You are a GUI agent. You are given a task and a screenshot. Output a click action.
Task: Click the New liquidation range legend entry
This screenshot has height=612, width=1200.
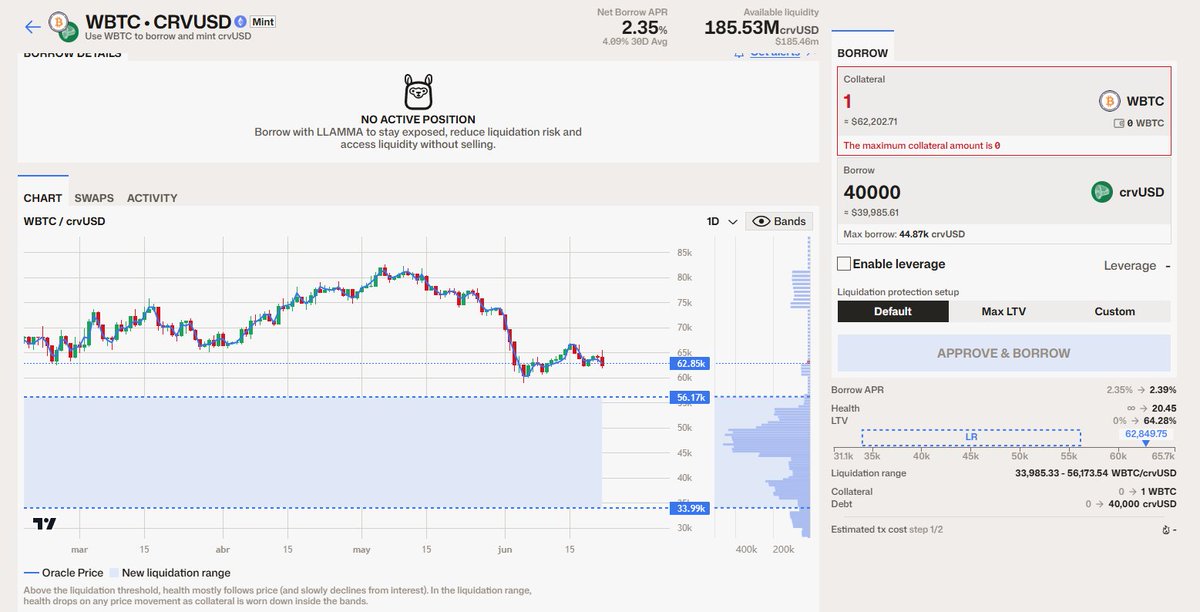(169, 573)
